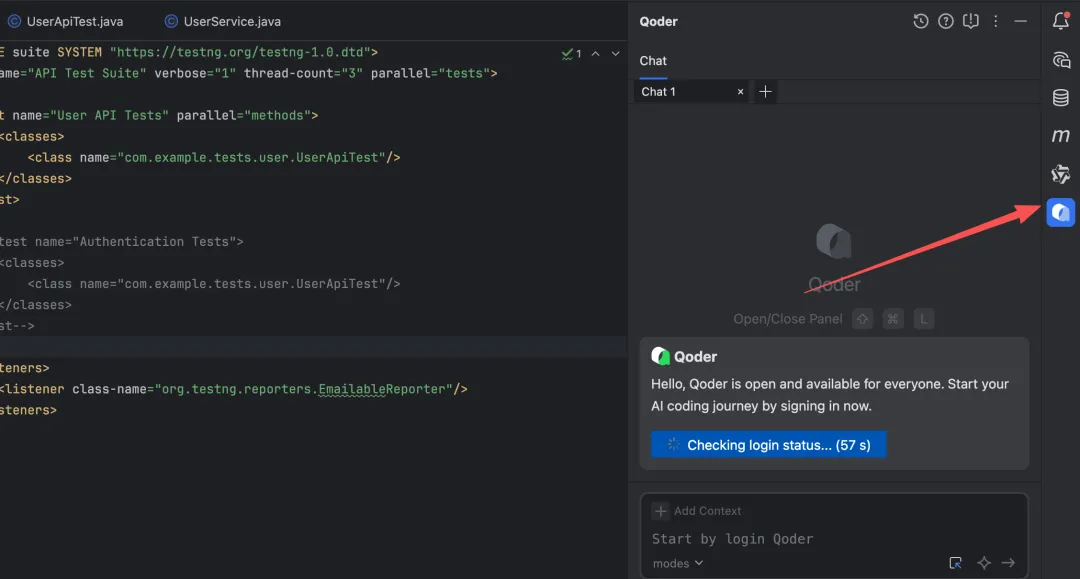Open the Database tool window icon
The image size is (1080, 579).
coord(1061,97)
